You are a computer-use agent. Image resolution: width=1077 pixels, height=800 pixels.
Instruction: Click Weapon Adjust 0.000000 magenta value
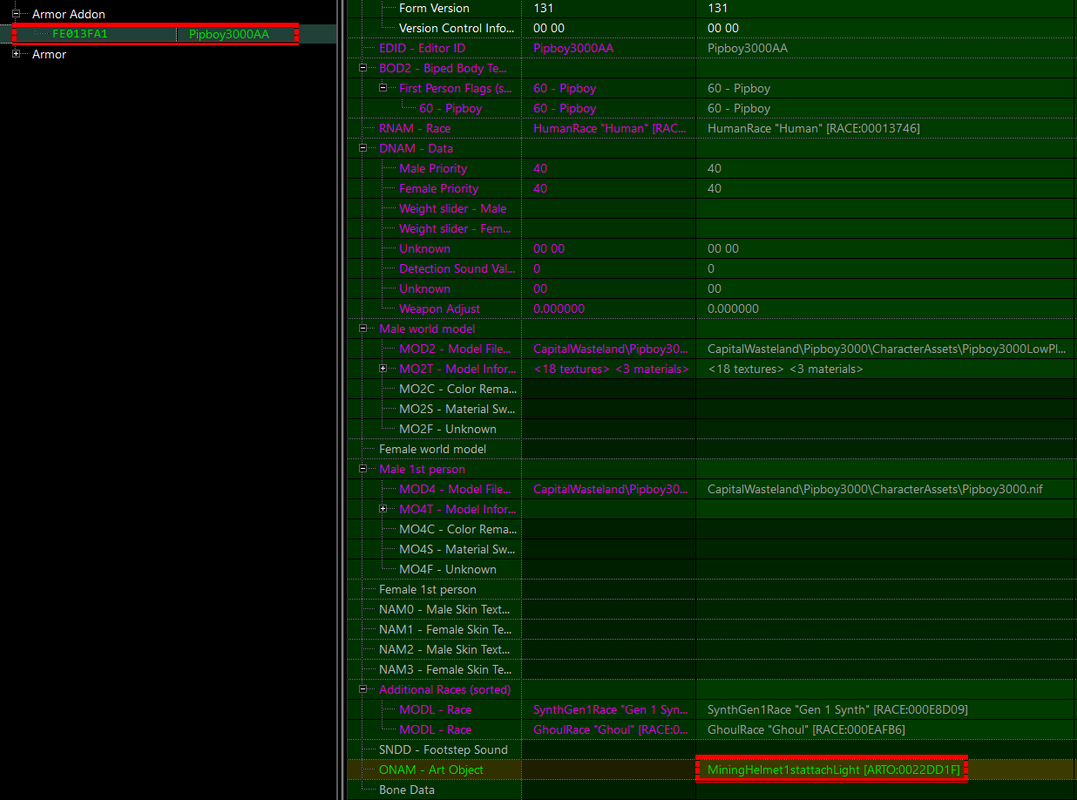[558, 309]
